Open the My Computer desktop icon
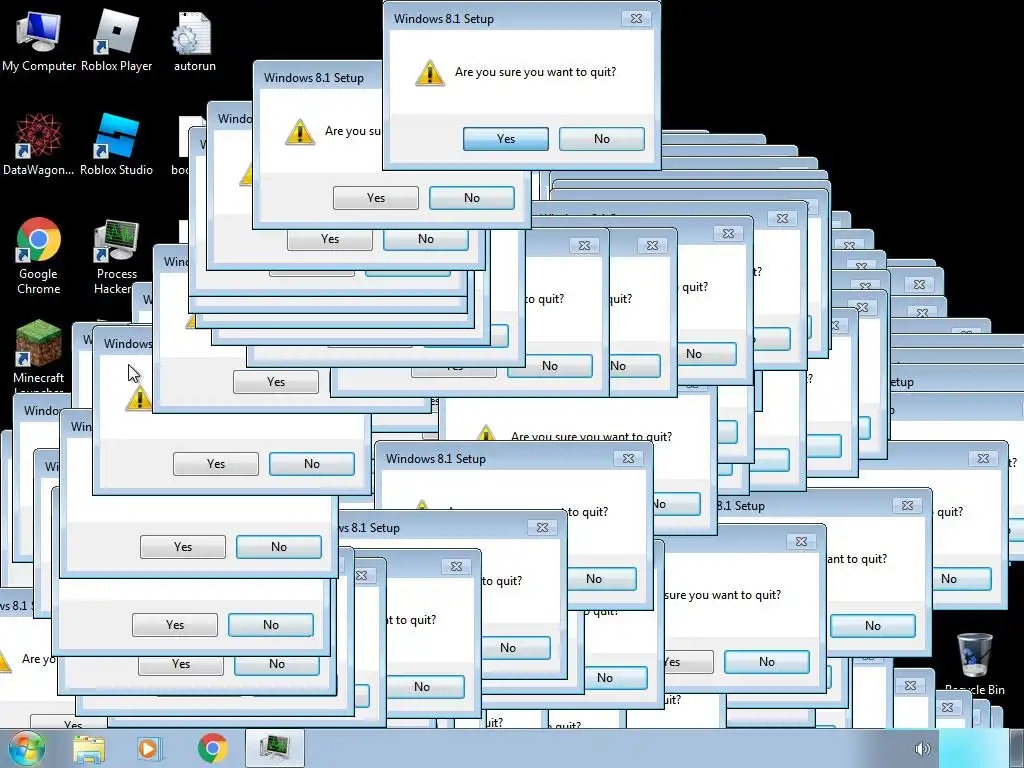The image size is (1024, 768). (x=39, y=40)
